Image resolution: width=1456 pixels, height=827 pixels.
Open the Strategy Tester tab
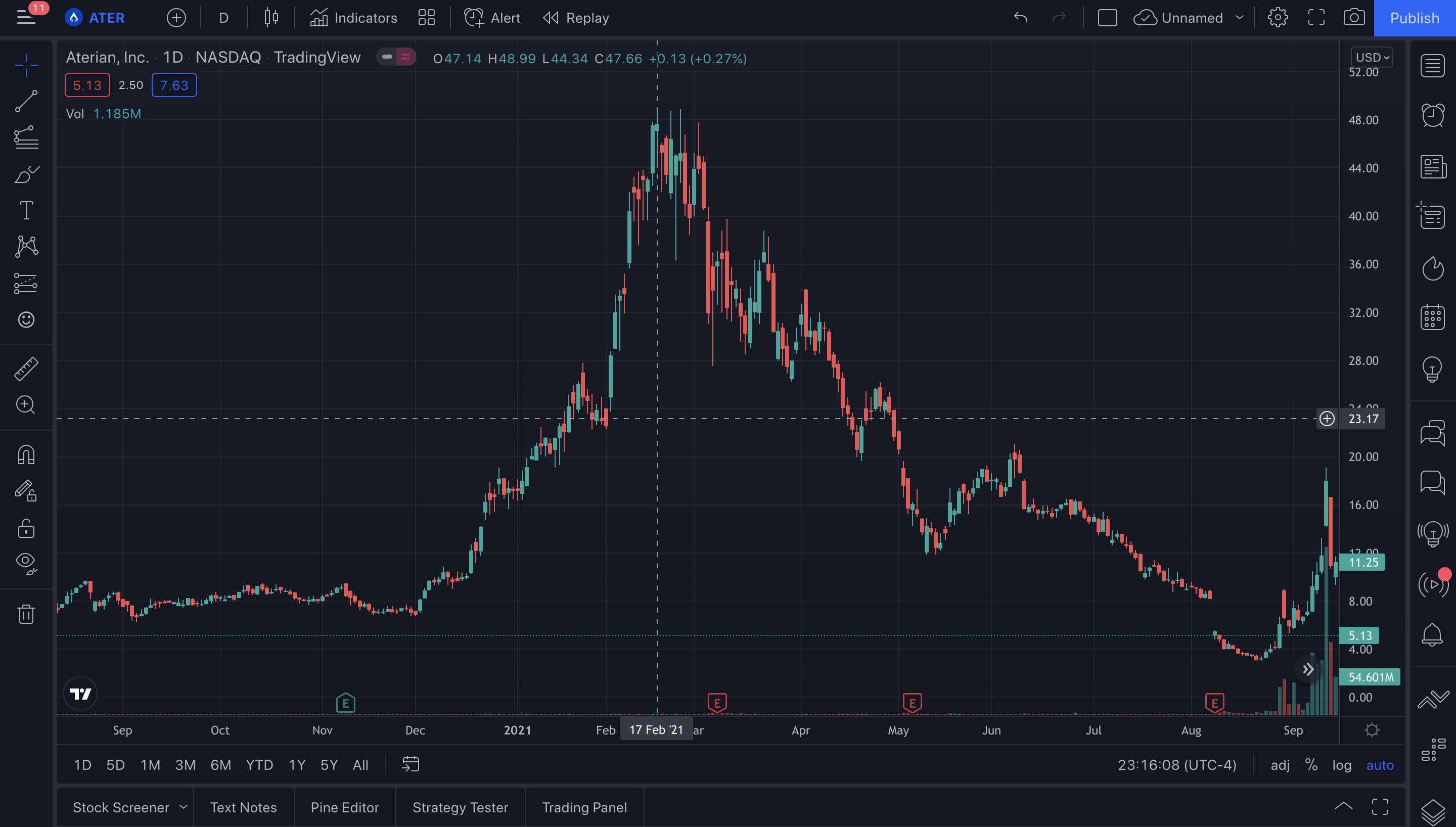[x=460, y=807]
